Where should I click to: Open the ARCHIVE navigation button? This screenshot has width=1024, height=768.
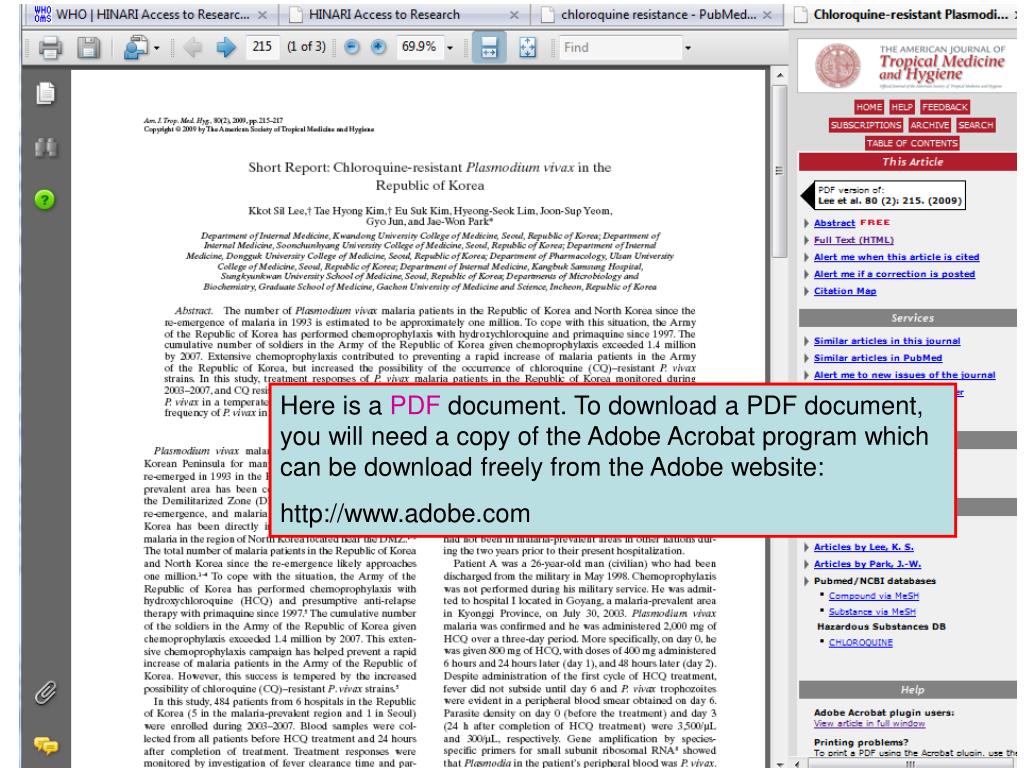pyautogui.click(x=929, y=125)
